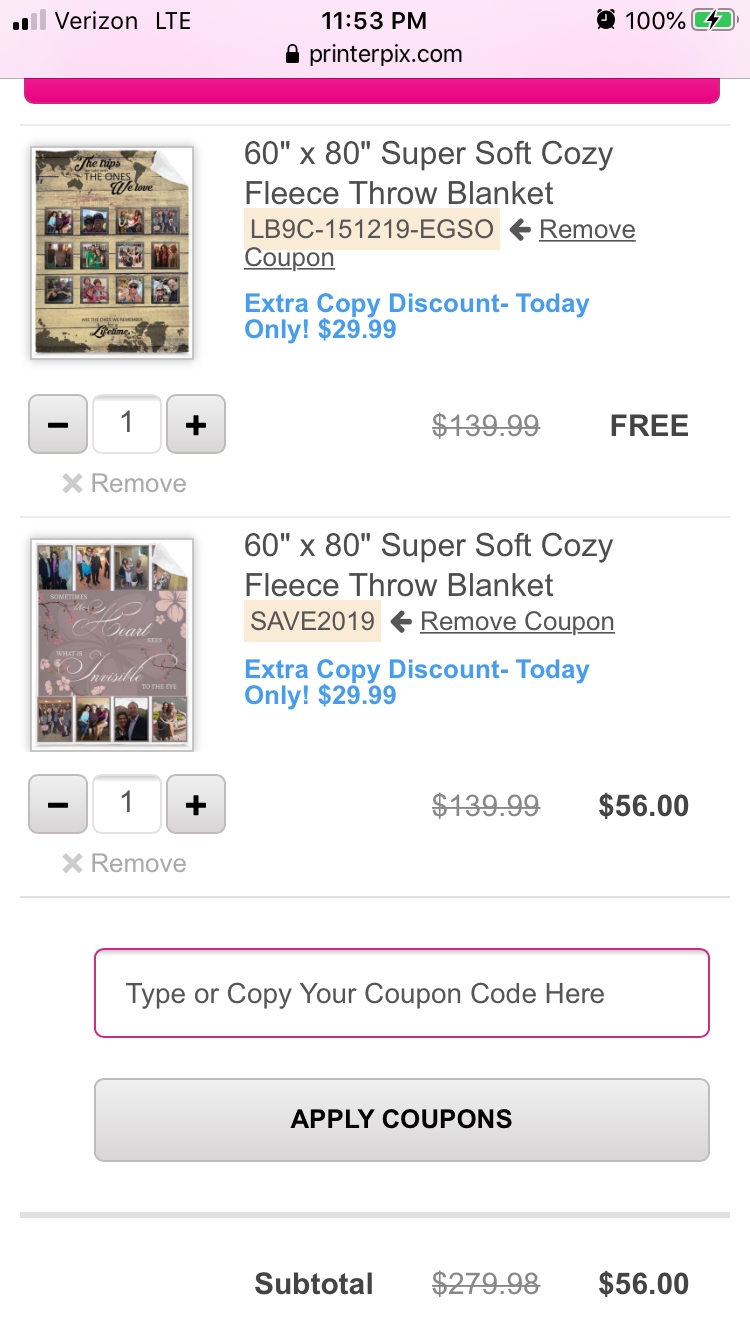Click the minus icon for the first blanket quantity
Image resolution: width=750 pixels, height=1334 pixels.
tap(57, 424)
